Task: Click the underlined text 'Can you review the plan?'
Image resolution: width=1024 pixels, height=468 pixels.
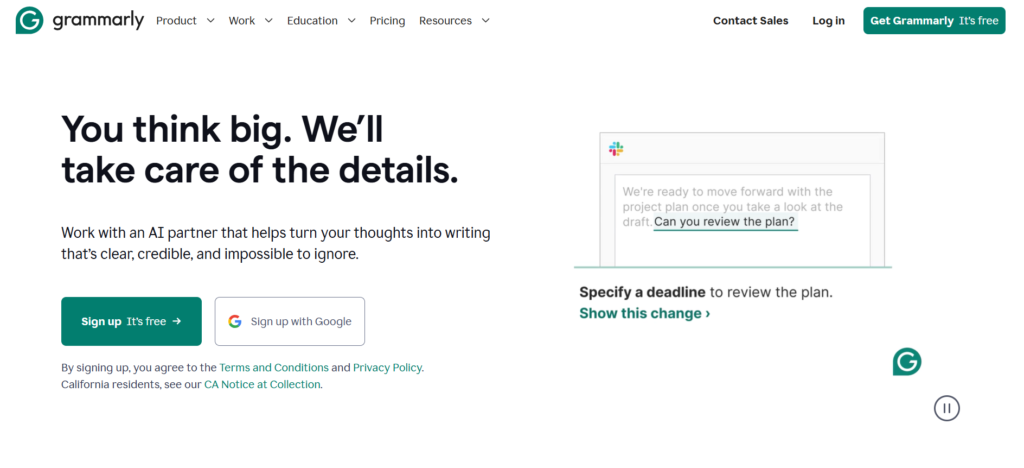Action: click(725, 222)
